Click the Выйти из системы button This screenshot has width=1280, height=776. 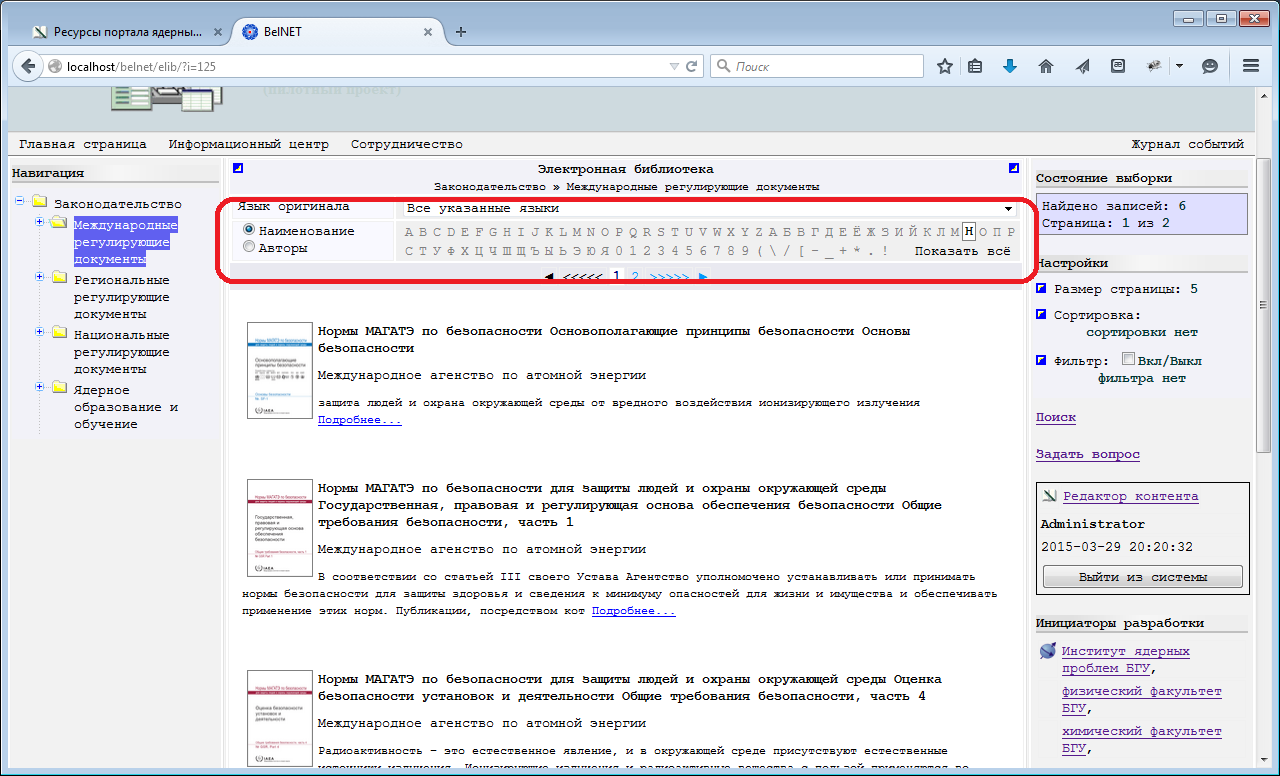coord(1142,577)
